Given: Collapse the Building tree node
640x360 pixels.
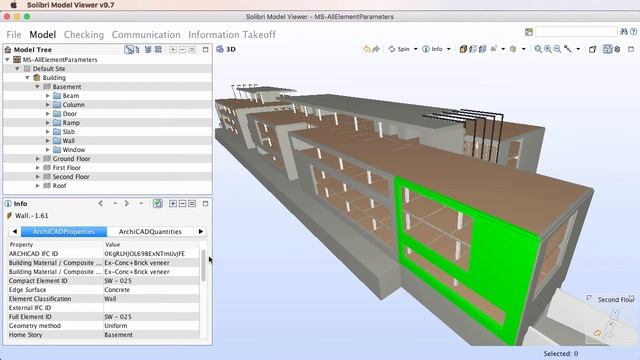Looking at the screenshot, I should coord(27,78).
